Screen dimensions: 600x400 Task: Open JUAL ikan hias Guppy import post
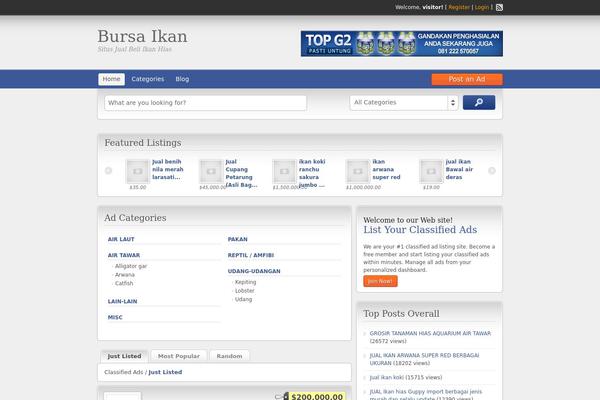426,395
